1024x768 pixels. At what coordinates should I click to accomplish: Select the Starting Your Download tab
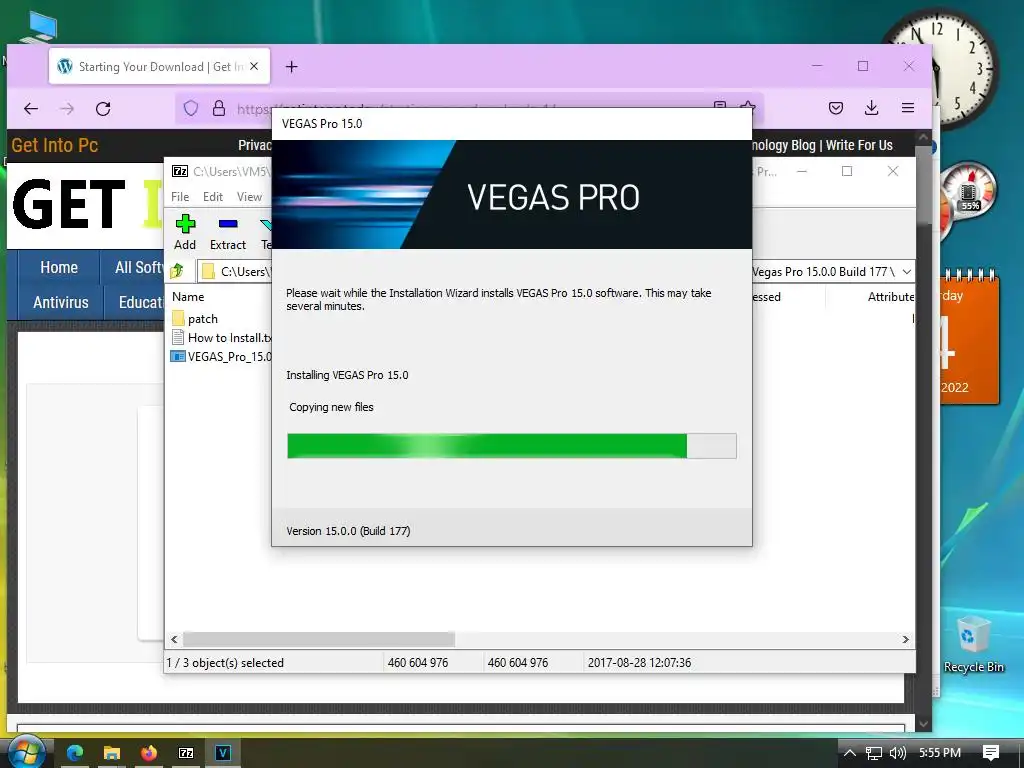(x=159, y=66)
